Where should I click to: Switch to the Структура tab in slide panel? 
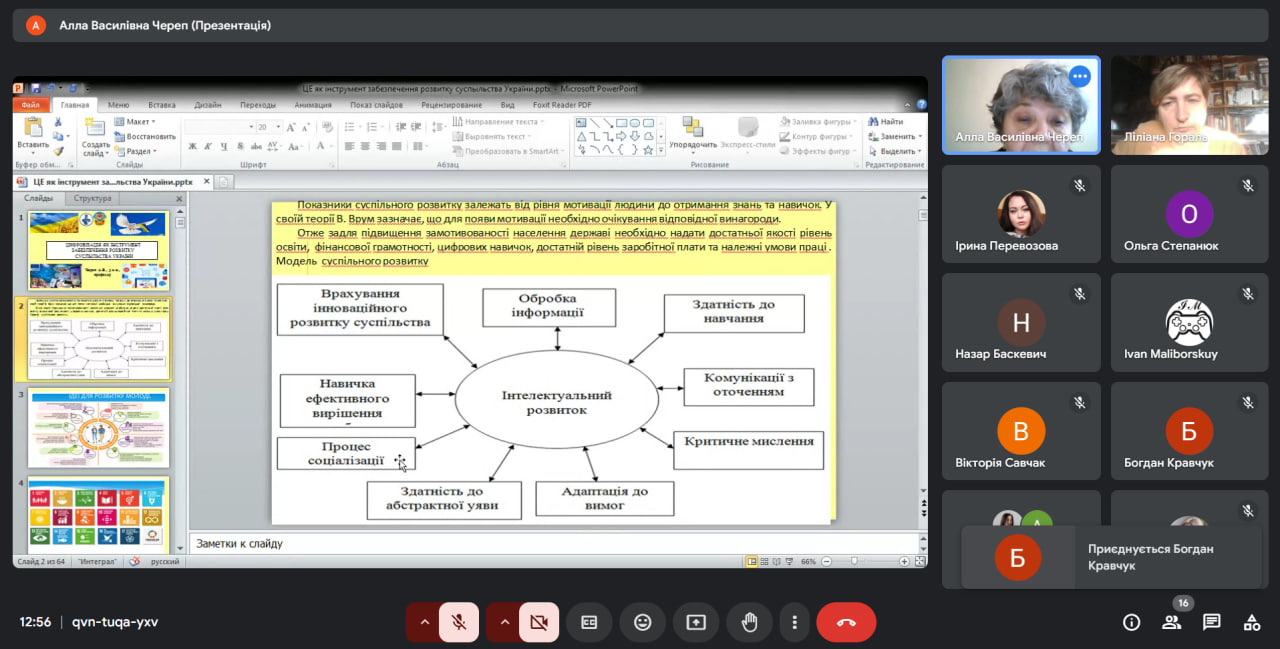(x=92, y=198)
